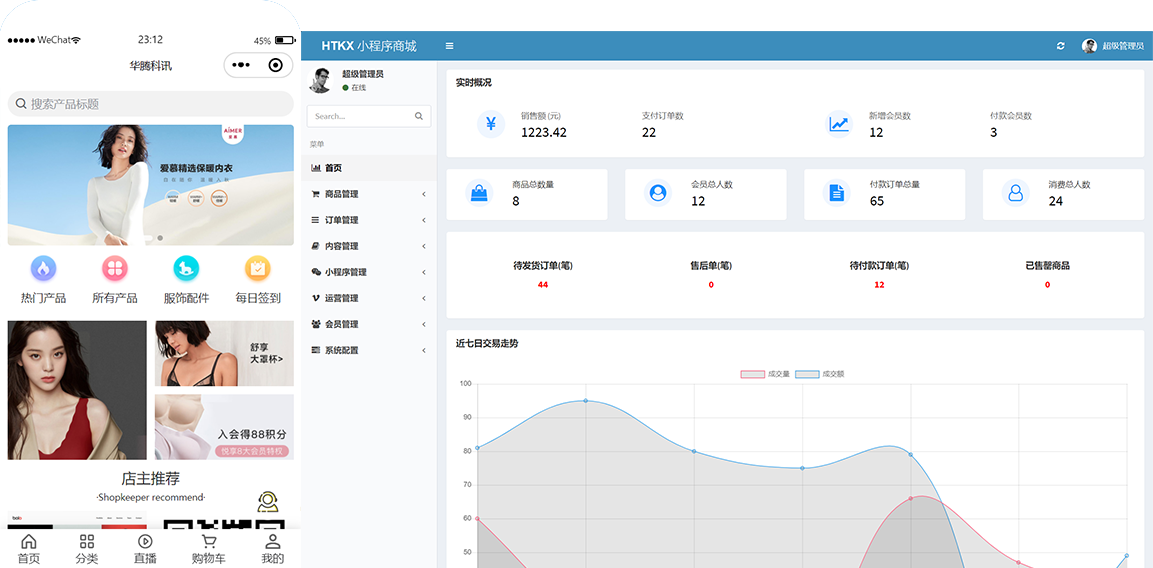The image size is (1153, 568).
Task: Tap the 服饰配件 rocking horse icon
Action: pos(186,268)
